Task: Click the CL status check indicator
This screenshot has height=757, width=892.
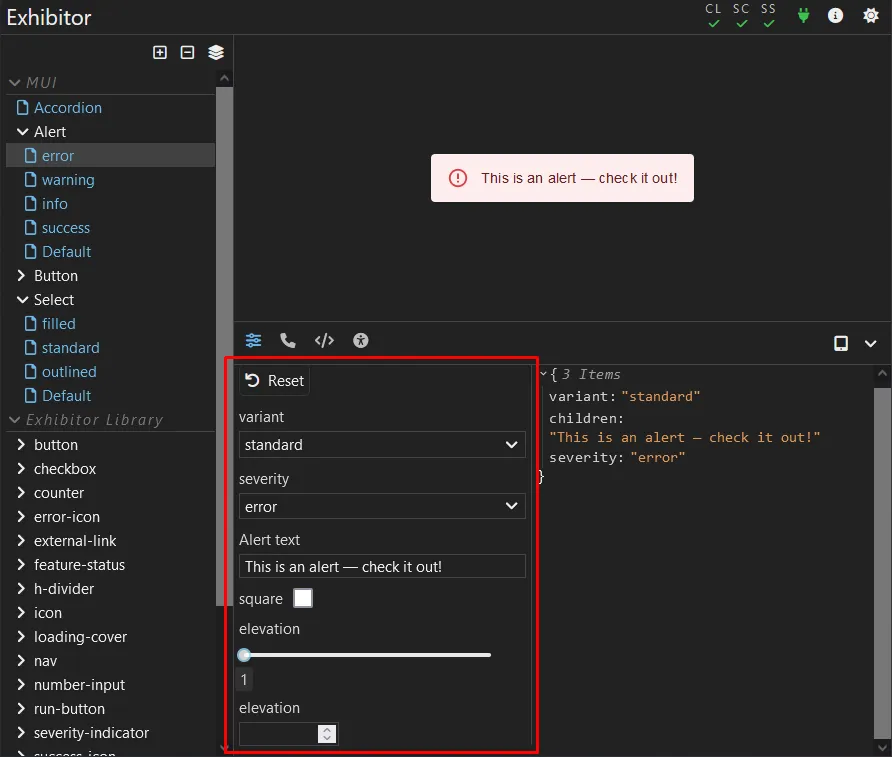Action: (x=713, y=16)
